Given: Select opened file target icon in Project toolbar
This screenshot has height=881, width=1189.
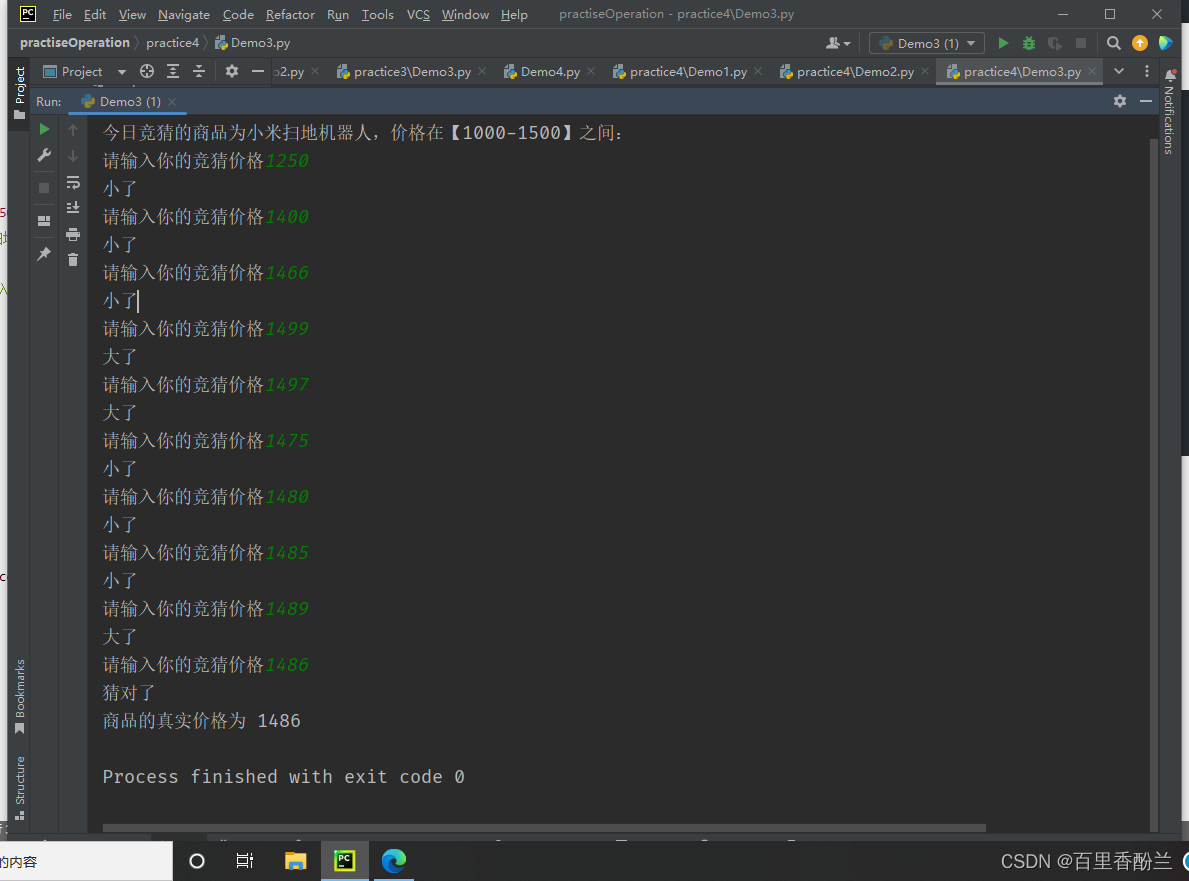Looking at the screenshot, I should pos(147,71).
